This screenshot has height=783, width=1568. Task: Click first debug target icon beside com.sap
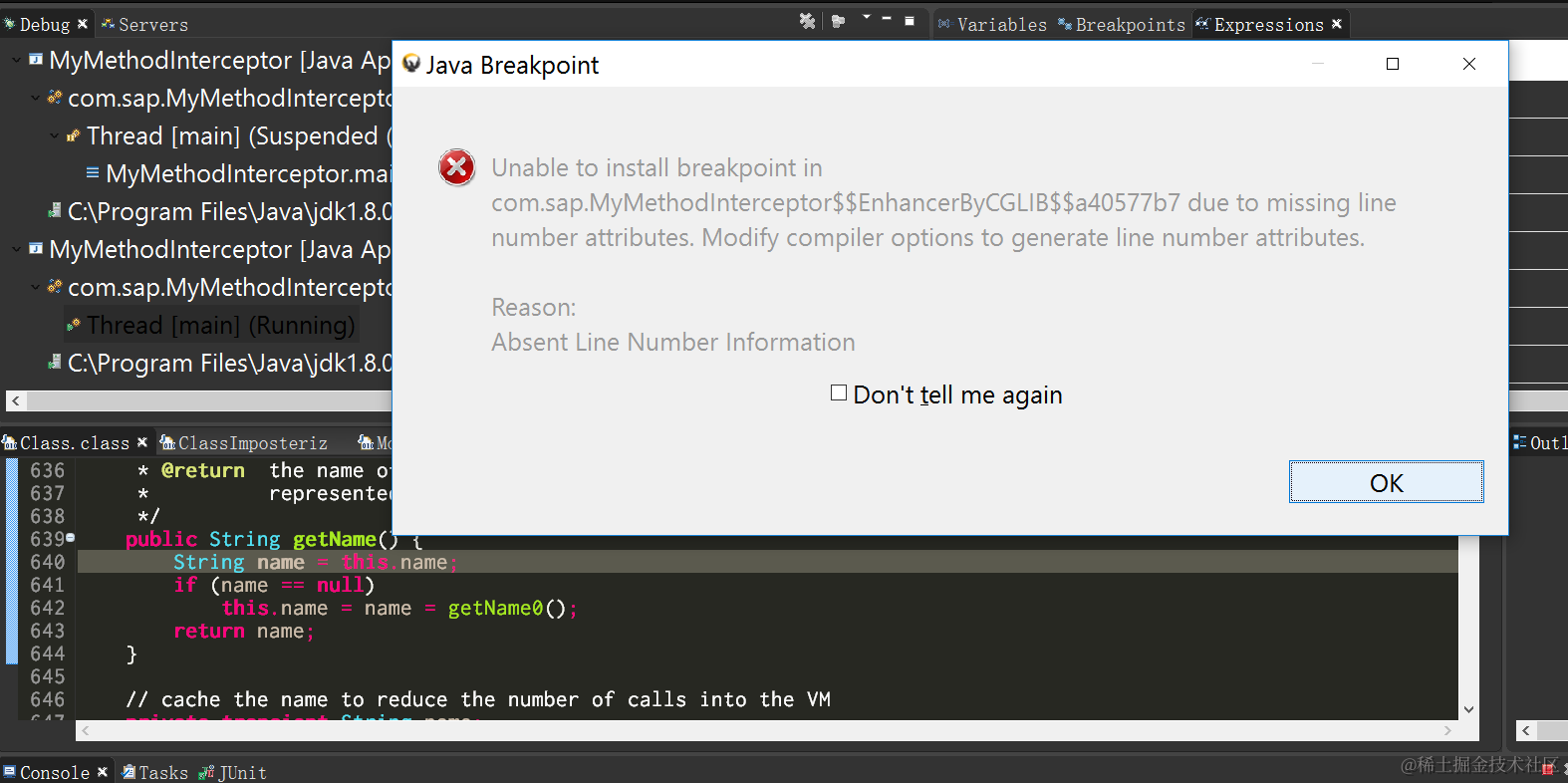(x=55, y=98)
